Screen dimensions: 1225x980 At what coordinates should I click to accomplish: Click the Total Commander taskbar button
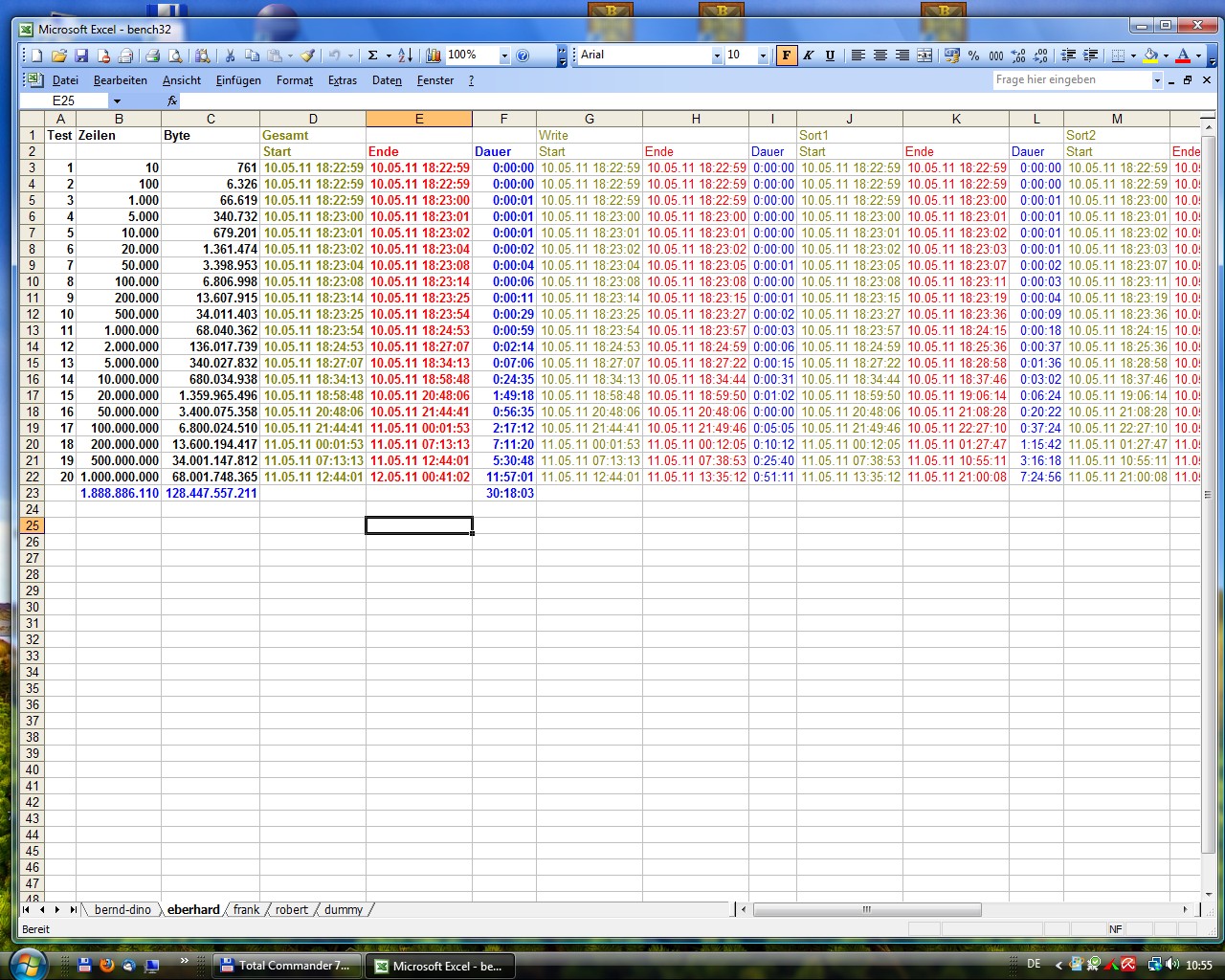tap(287, 966)
